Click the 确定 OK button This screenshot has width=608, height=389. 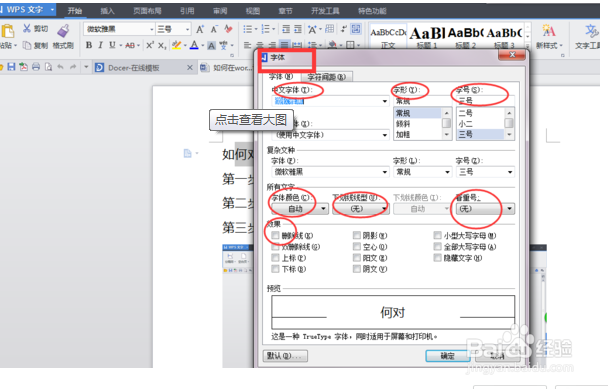click(x=448, y=356)
